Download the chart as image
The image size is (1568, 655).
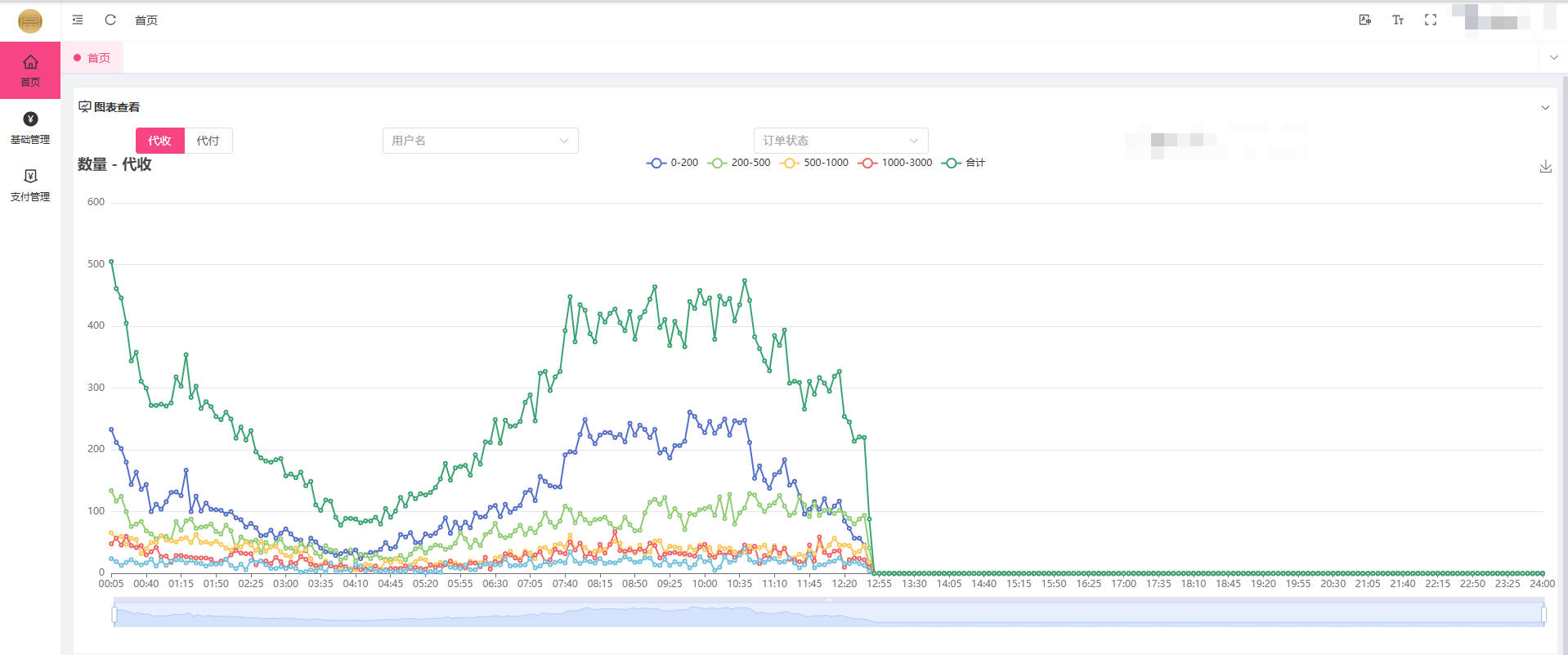1545,167
